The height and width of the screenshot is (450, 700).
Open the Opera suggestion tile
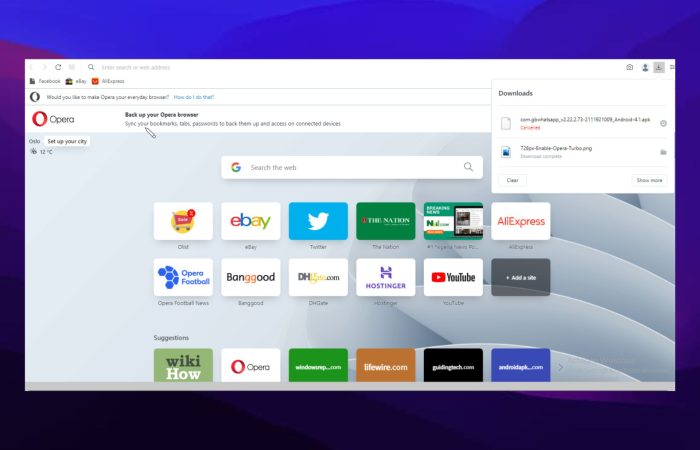click(251, 365)
